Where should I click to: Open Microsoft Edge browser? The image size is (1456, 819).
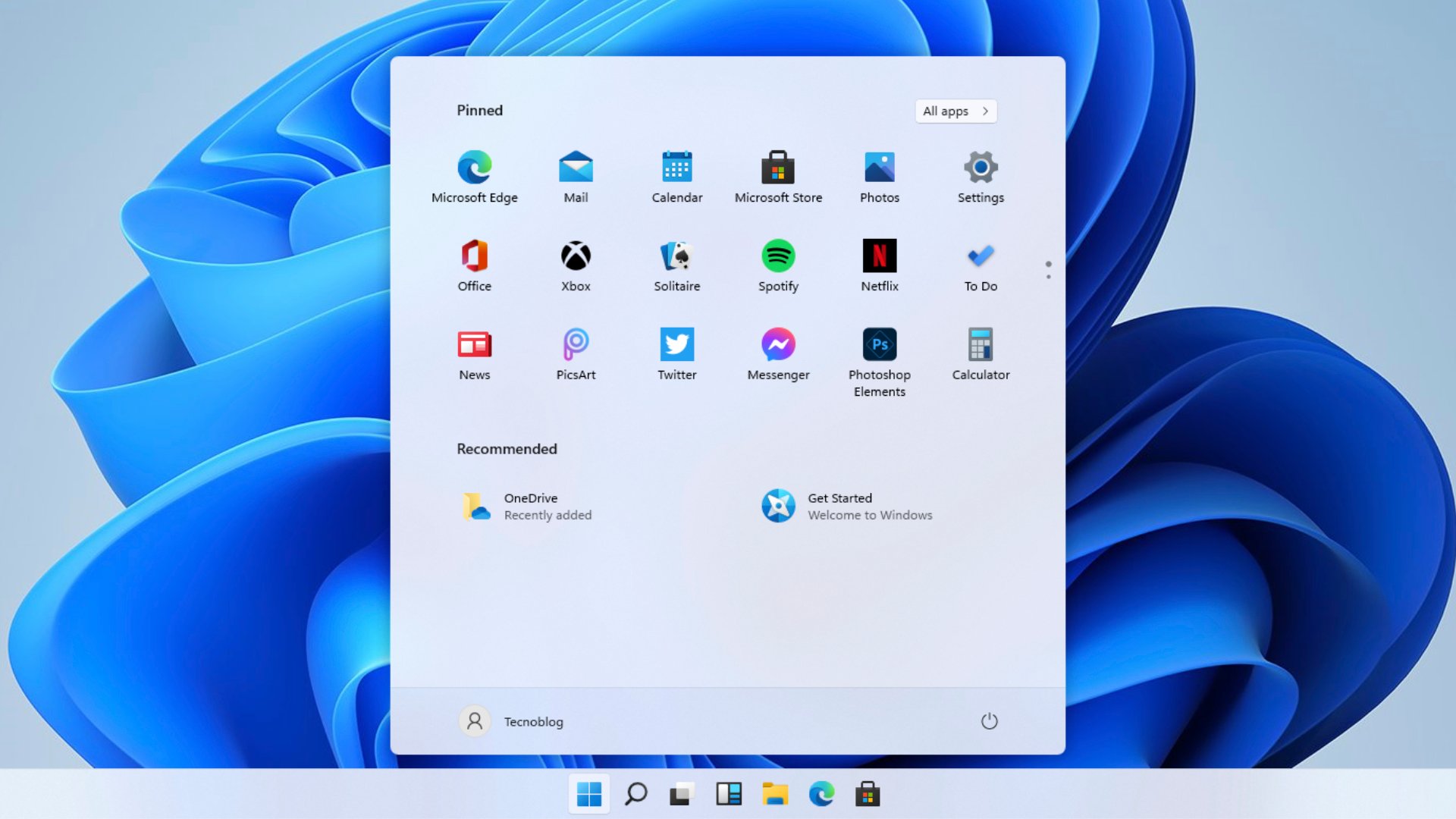474,167
